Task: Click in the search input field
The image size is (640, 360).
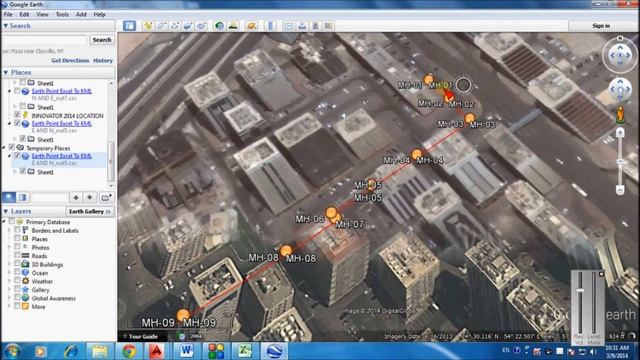Action: click(45, 40)
